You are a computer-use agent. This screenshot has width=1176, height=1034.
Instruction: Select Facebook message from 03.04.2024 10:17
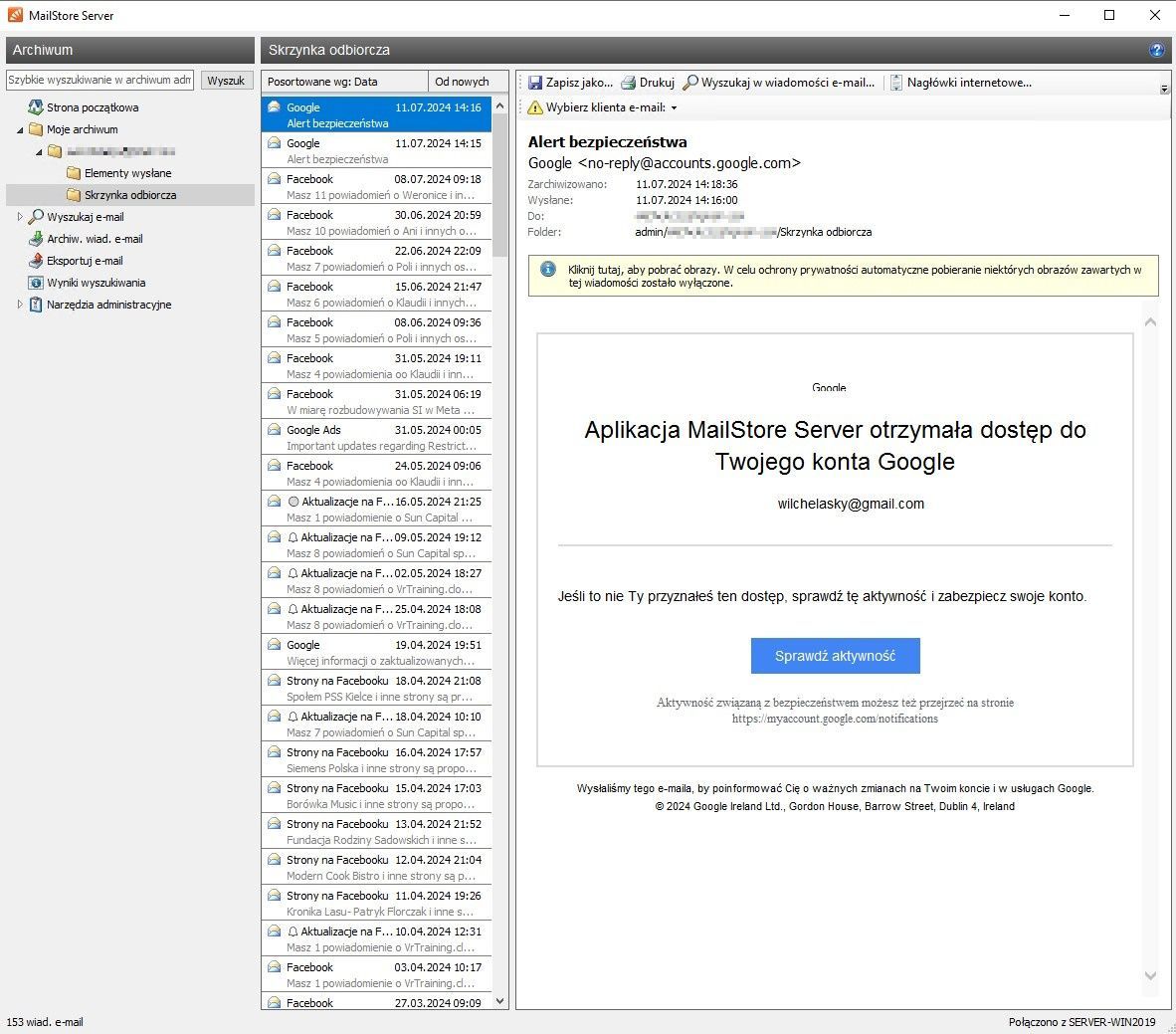pyautogui.click(x=376, y=974)
